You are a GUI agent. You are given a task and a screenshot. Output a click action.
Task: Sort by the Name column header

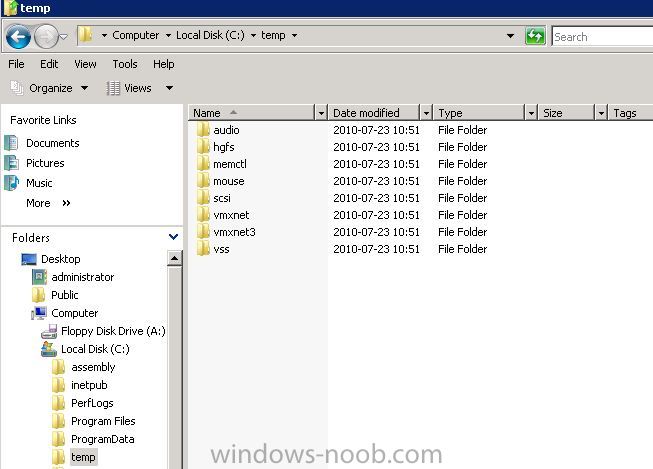(252, 113)
